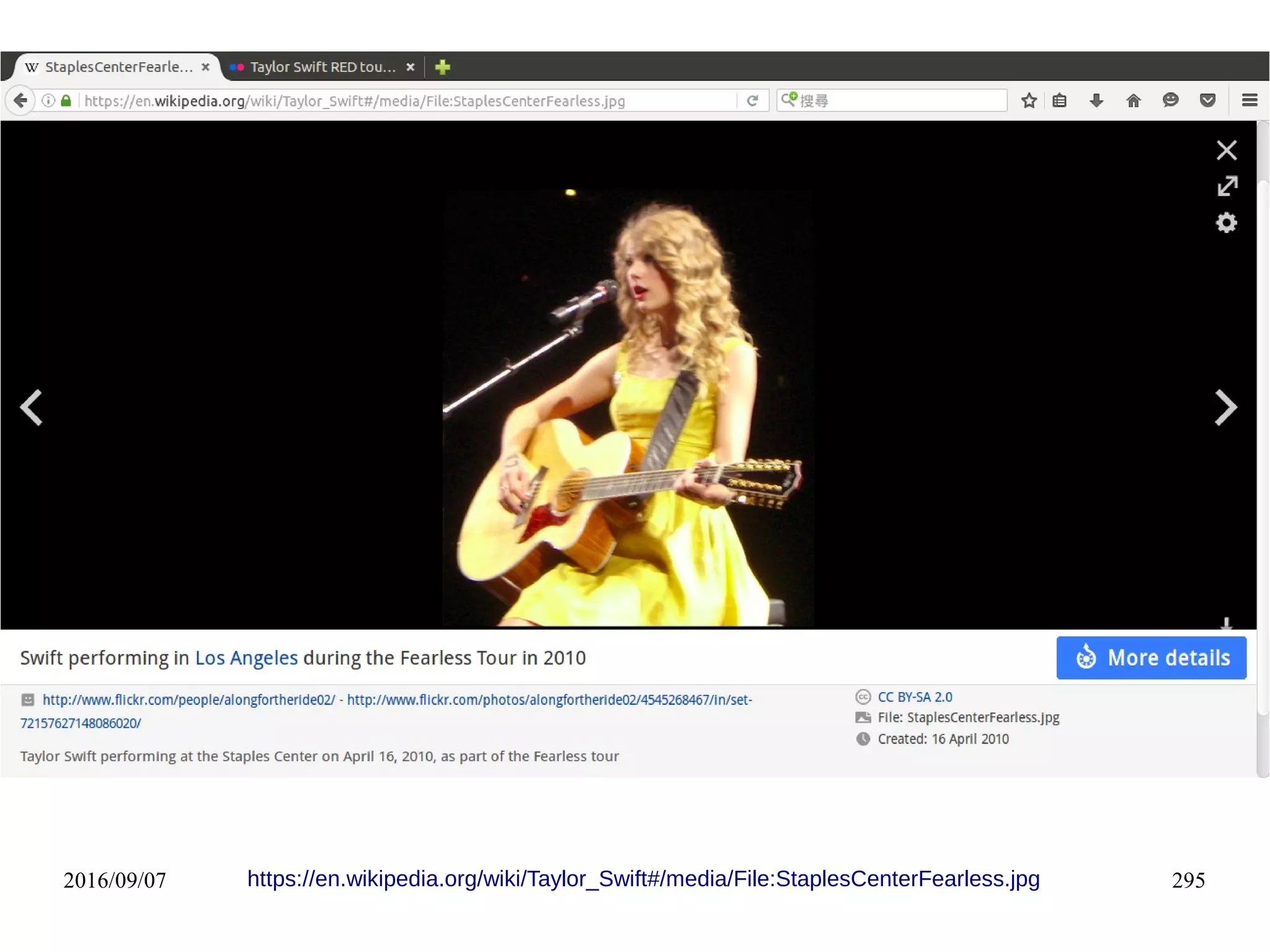Show the previous image with left arrow
The image size is (1270, 952).
[31, 407]
